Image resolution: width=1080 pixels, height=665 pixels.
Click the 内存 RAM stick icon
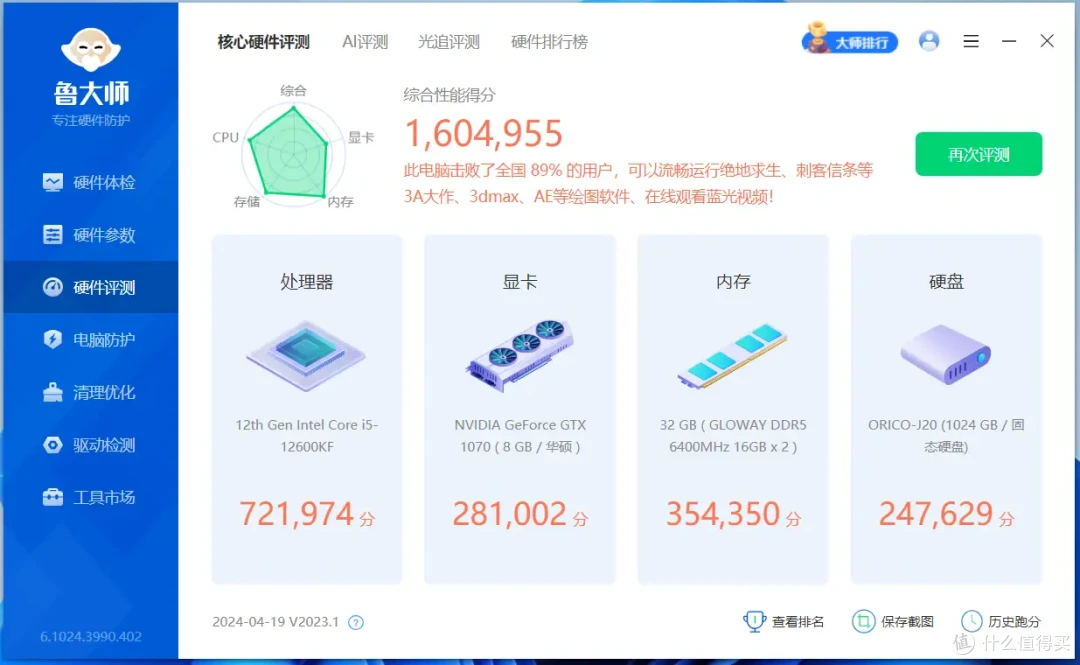tap(733, 356)
